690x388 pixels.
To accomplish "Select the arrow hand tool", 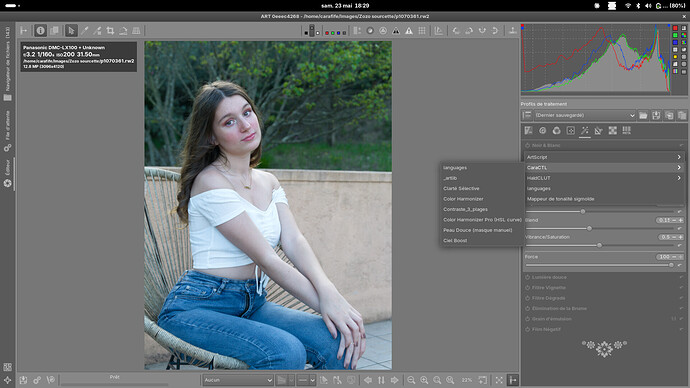I will coord(71,30).
